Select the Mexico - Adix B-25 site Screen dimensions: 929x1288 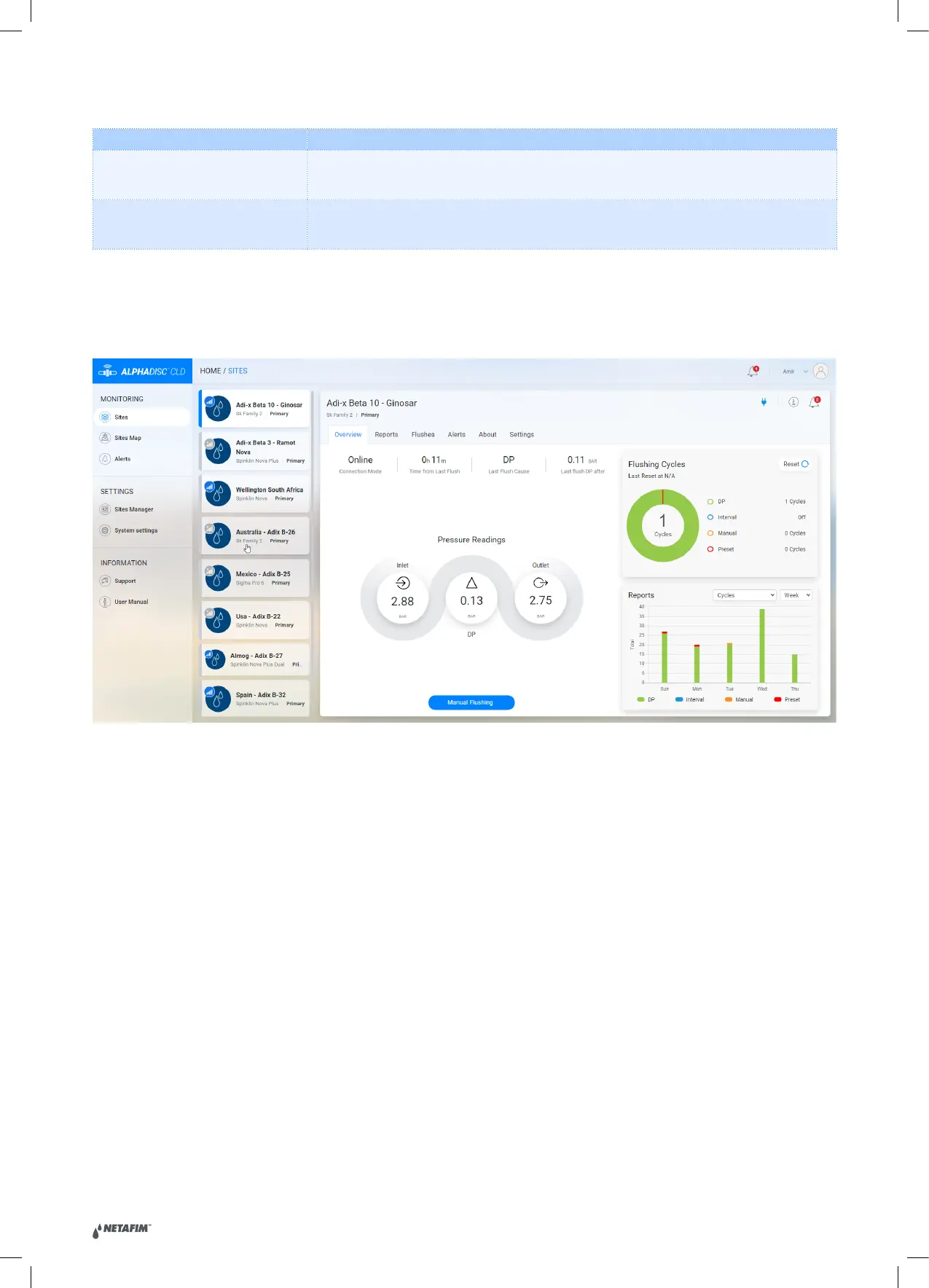254,578
